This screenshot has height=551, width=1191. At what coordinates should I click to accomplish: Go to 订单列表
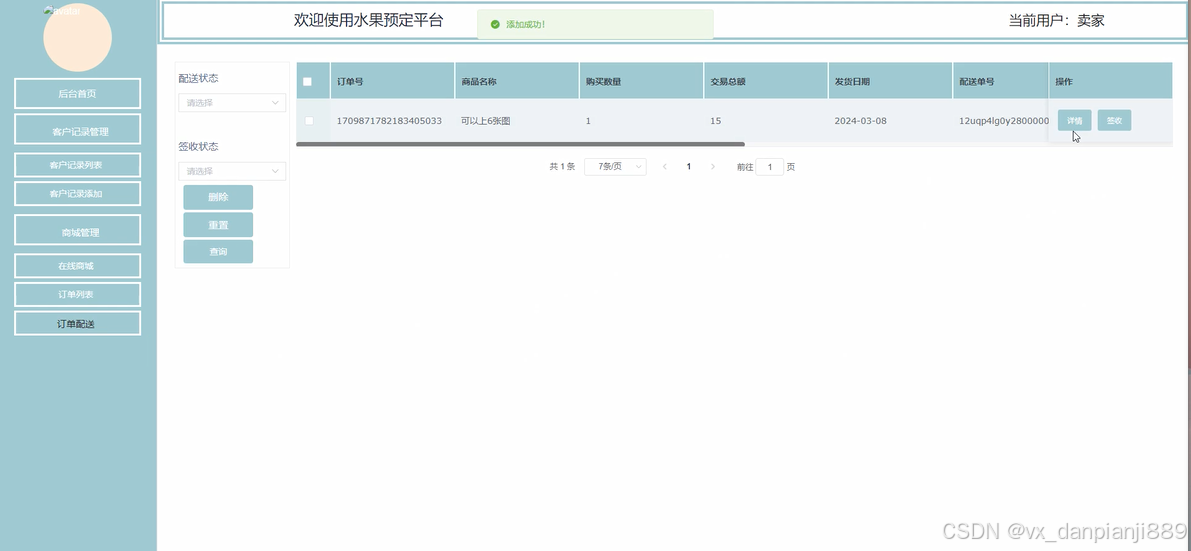click(x=77, y=294)
